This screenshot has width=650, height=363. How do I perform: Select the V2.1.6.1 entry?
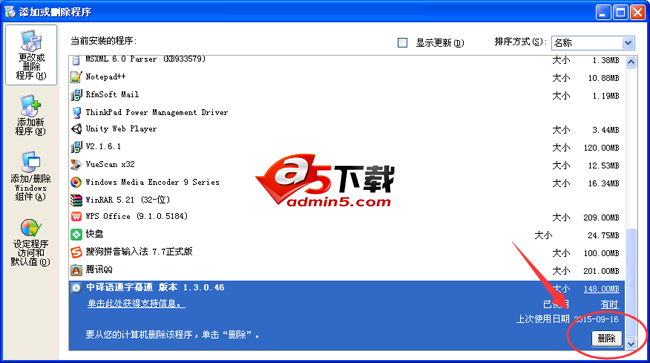[x=347, y=147]
